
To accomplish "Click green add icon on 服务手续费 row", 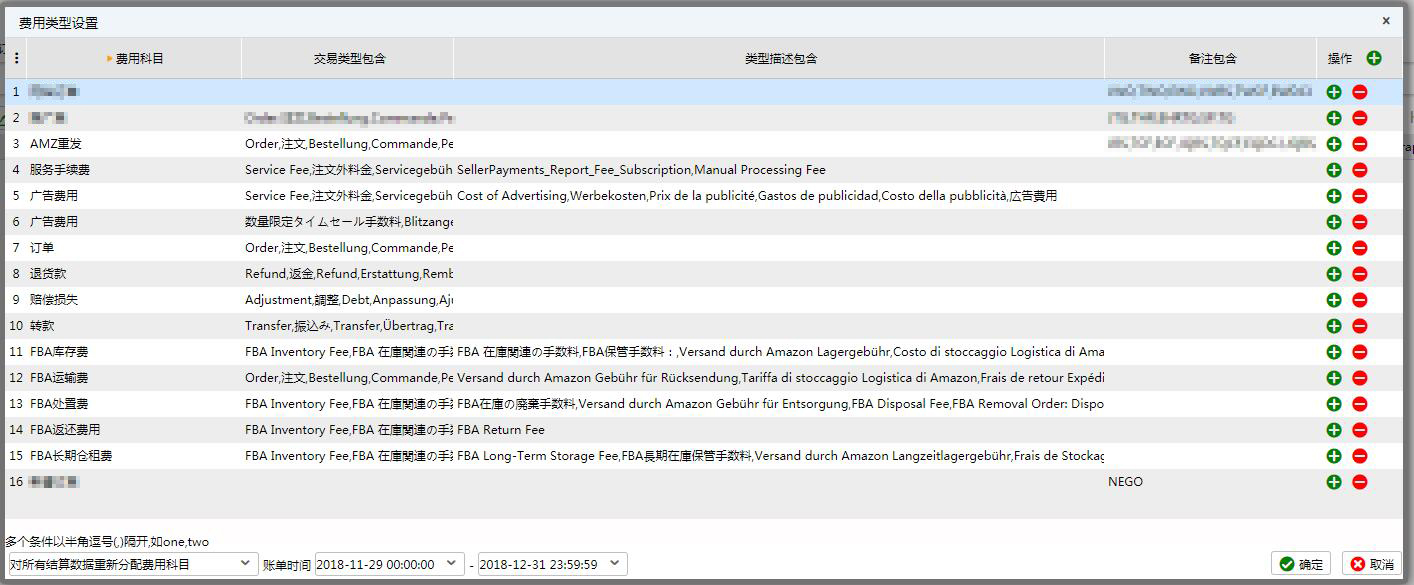I will point(1333,169).
